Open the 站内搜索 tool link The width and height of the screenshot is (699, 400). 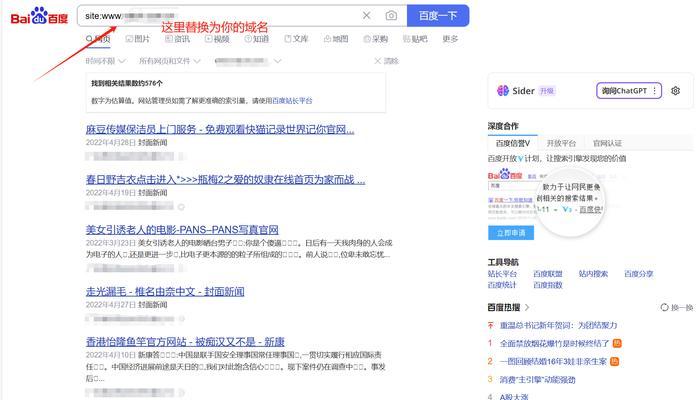tap(593, 274)
